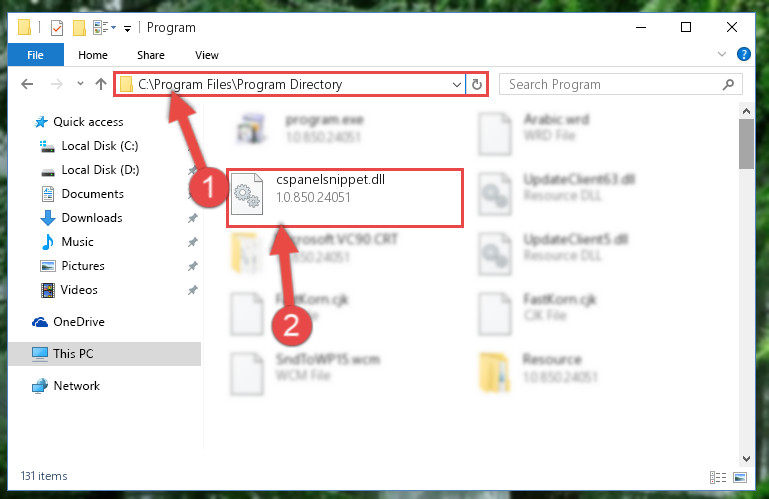The height and width of the screenshot is (499, 769).
Task: Click scrollbar up arrow in file list
Action: click(746, 111)
